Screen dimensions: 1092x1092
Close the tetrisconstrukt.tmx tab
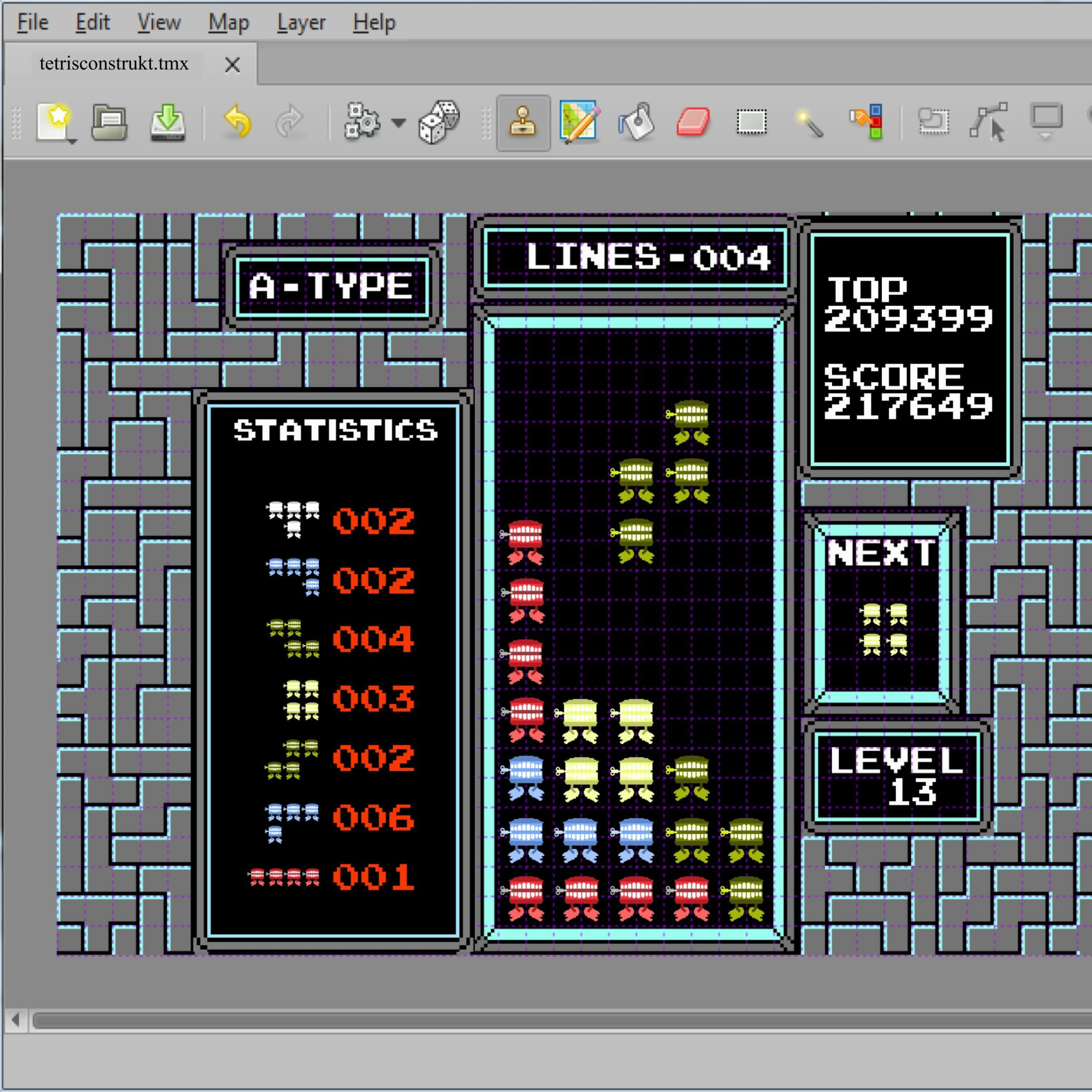coord(232,64)
